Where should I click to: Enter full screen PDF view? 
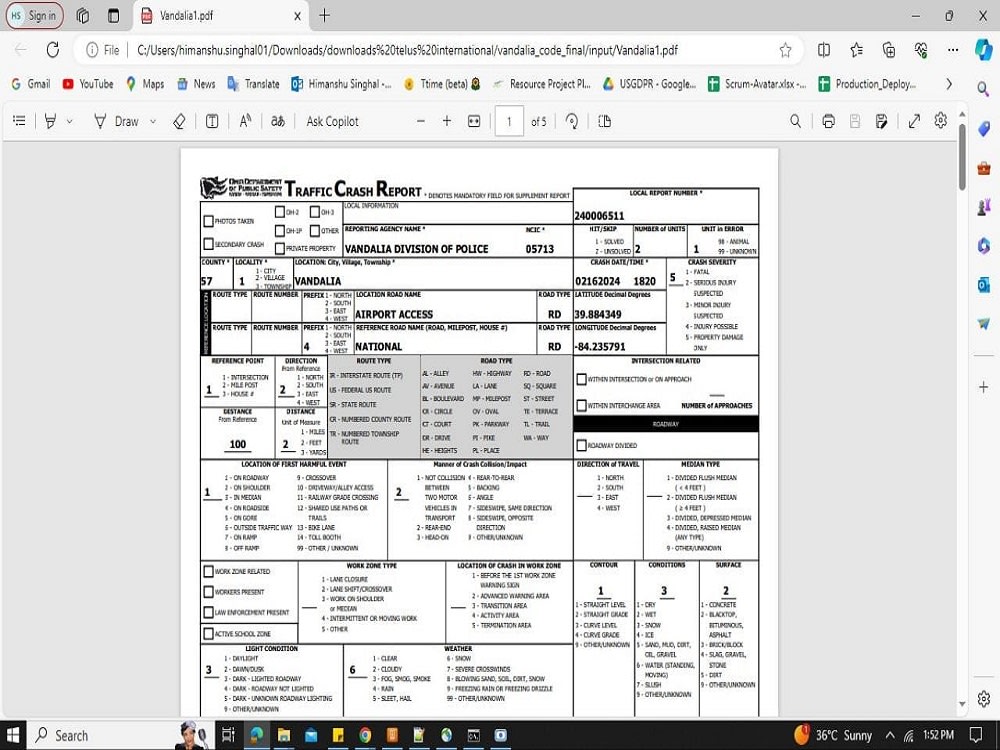tap(915, 121)
